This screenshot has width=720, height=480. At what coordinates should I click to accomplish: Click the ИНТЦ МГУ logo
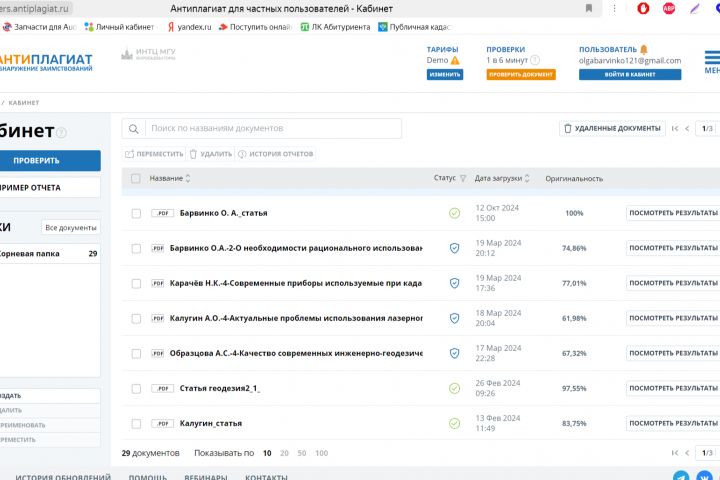(148, 54)
